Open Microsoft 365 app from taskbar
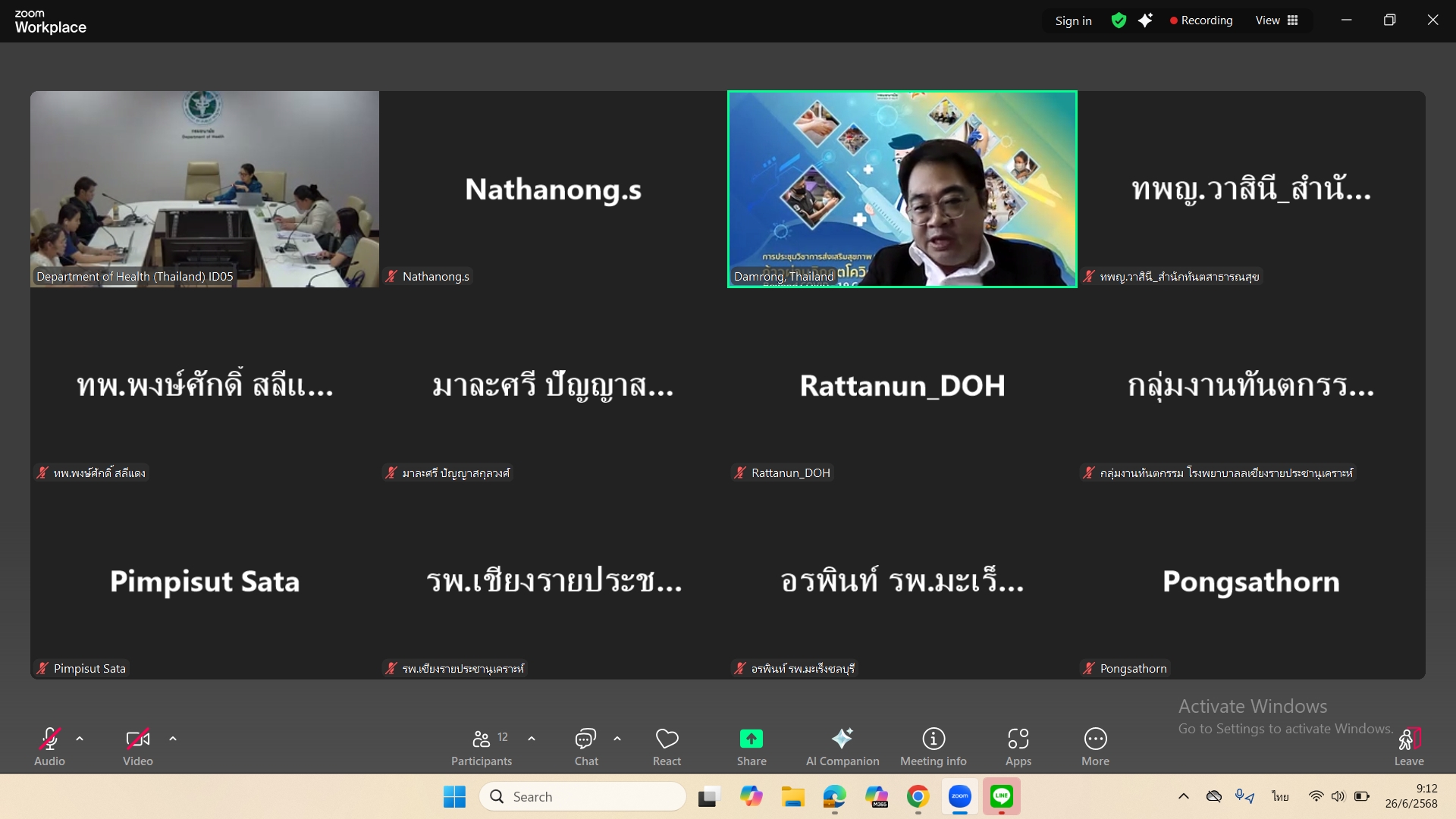 pos(877,796)
